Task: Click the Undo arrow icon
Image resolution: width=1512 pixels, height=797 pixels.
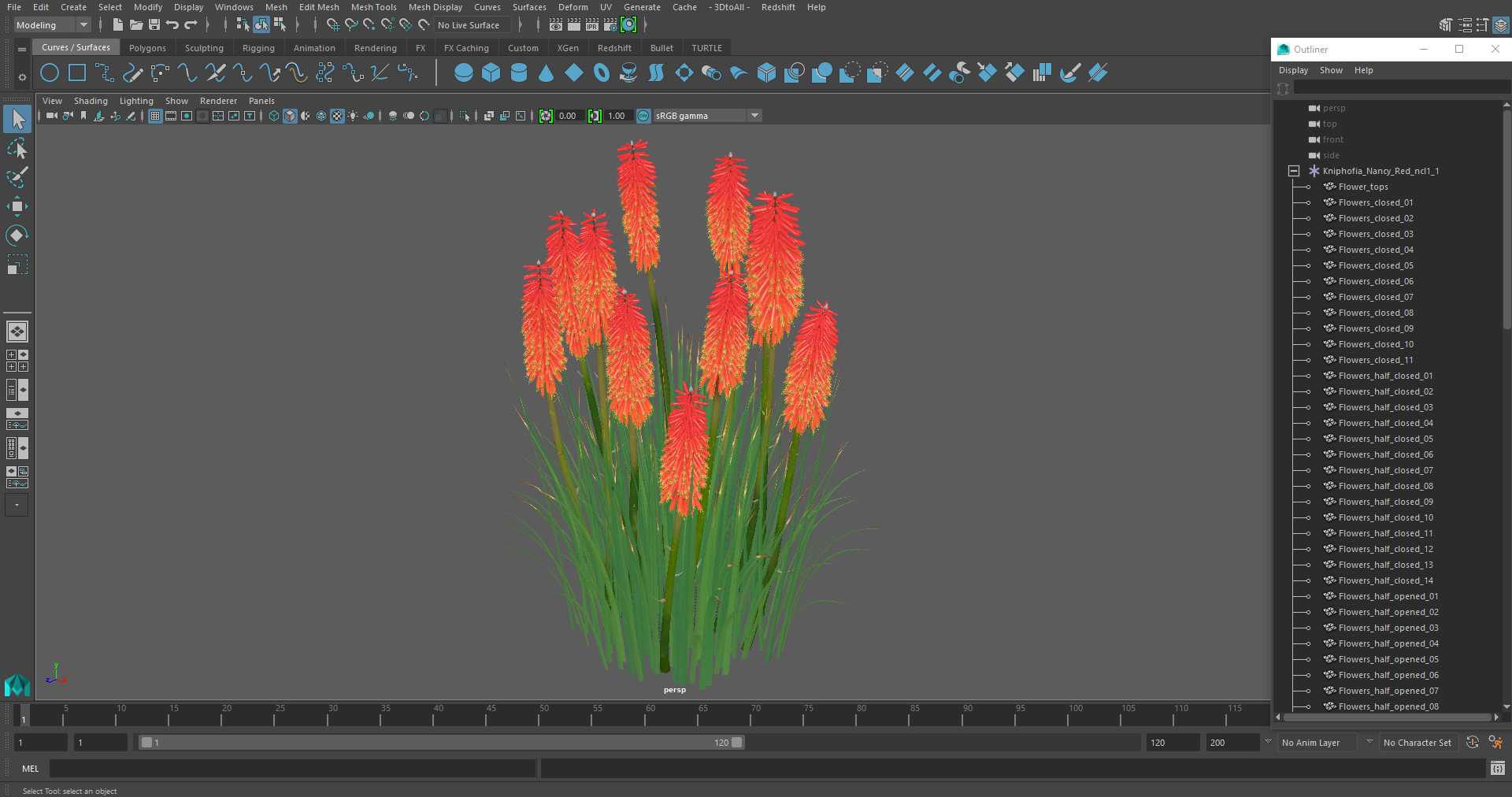Action: click(x=172, y=25)
